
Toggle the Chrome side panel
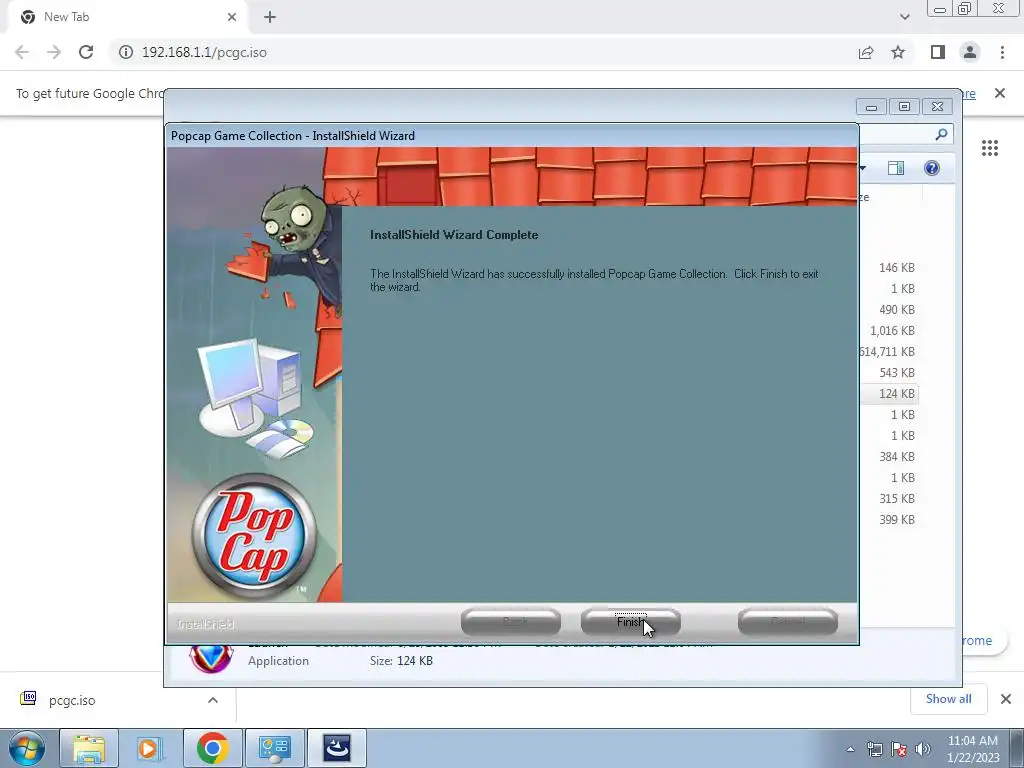pos(938,52)
